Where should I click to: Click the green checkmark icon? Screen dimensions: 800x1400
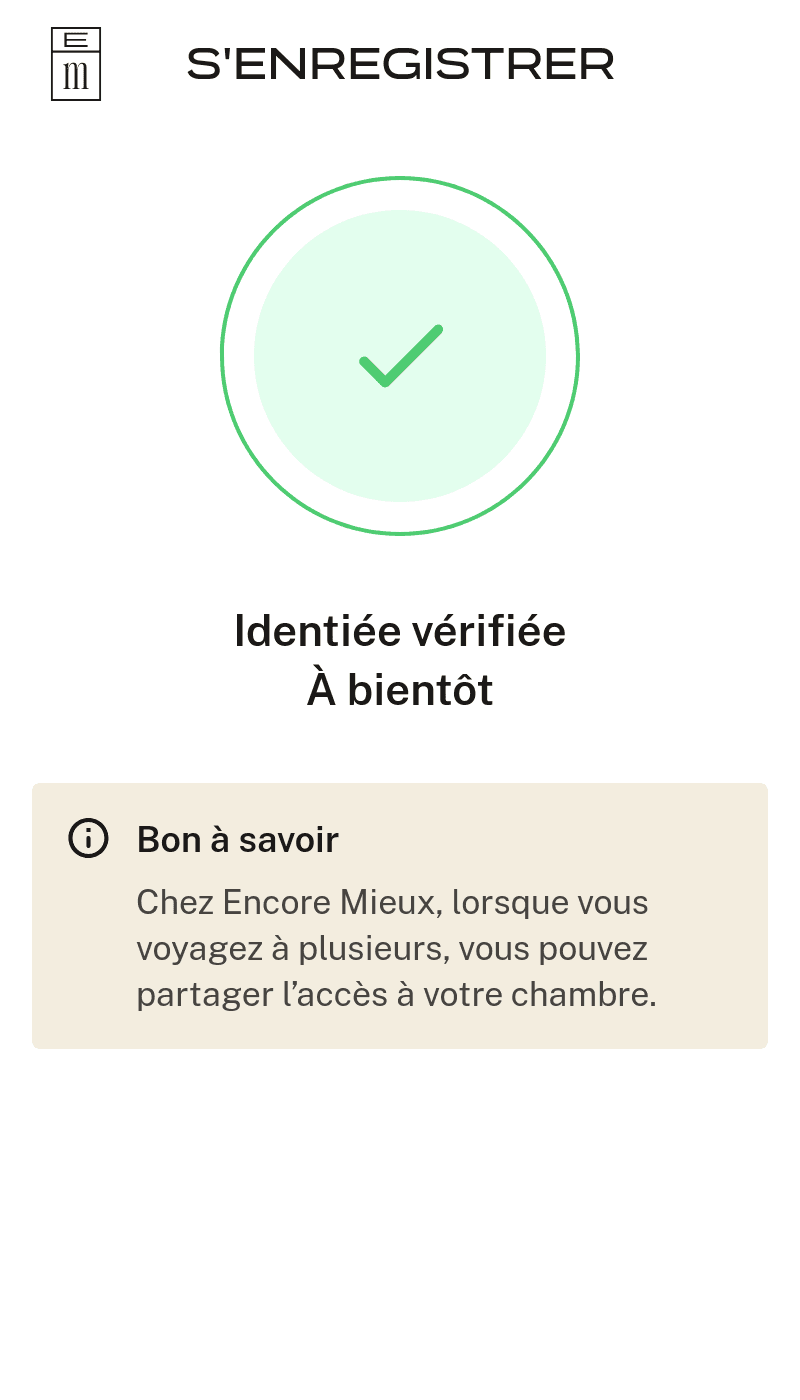click(x=401, y=356)
